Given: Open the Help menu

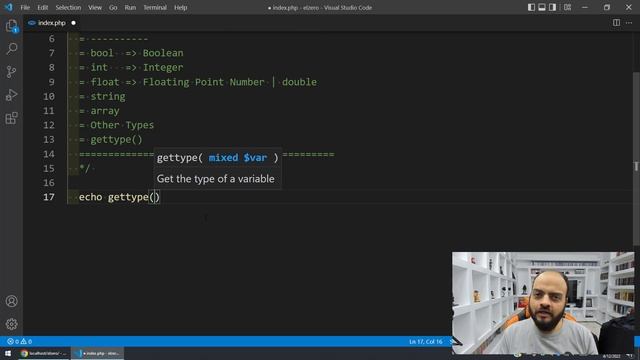Looking at the screenshot, I should click(x=180, y=7).
